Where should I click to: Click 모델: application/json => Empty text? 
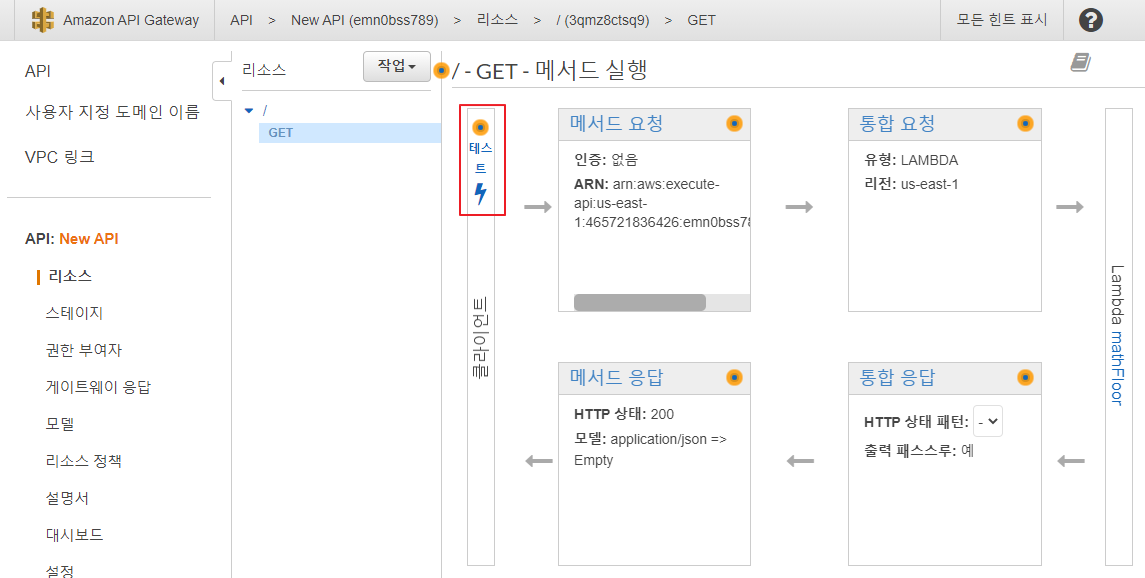pos(650,450)
